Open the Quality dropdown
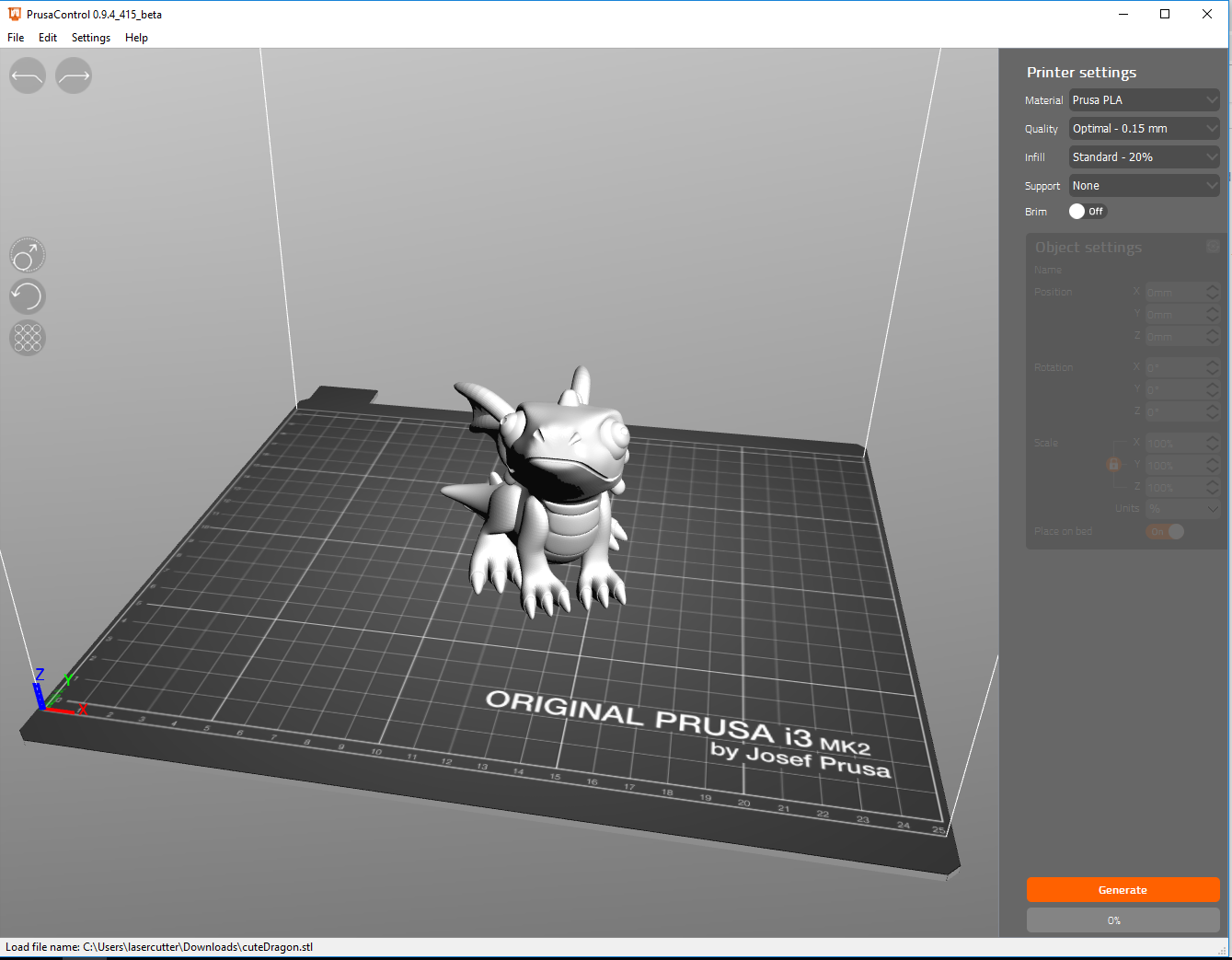Image resolution: width=1232 pixels, height=960 pixels. click(x=1144, y=128)
